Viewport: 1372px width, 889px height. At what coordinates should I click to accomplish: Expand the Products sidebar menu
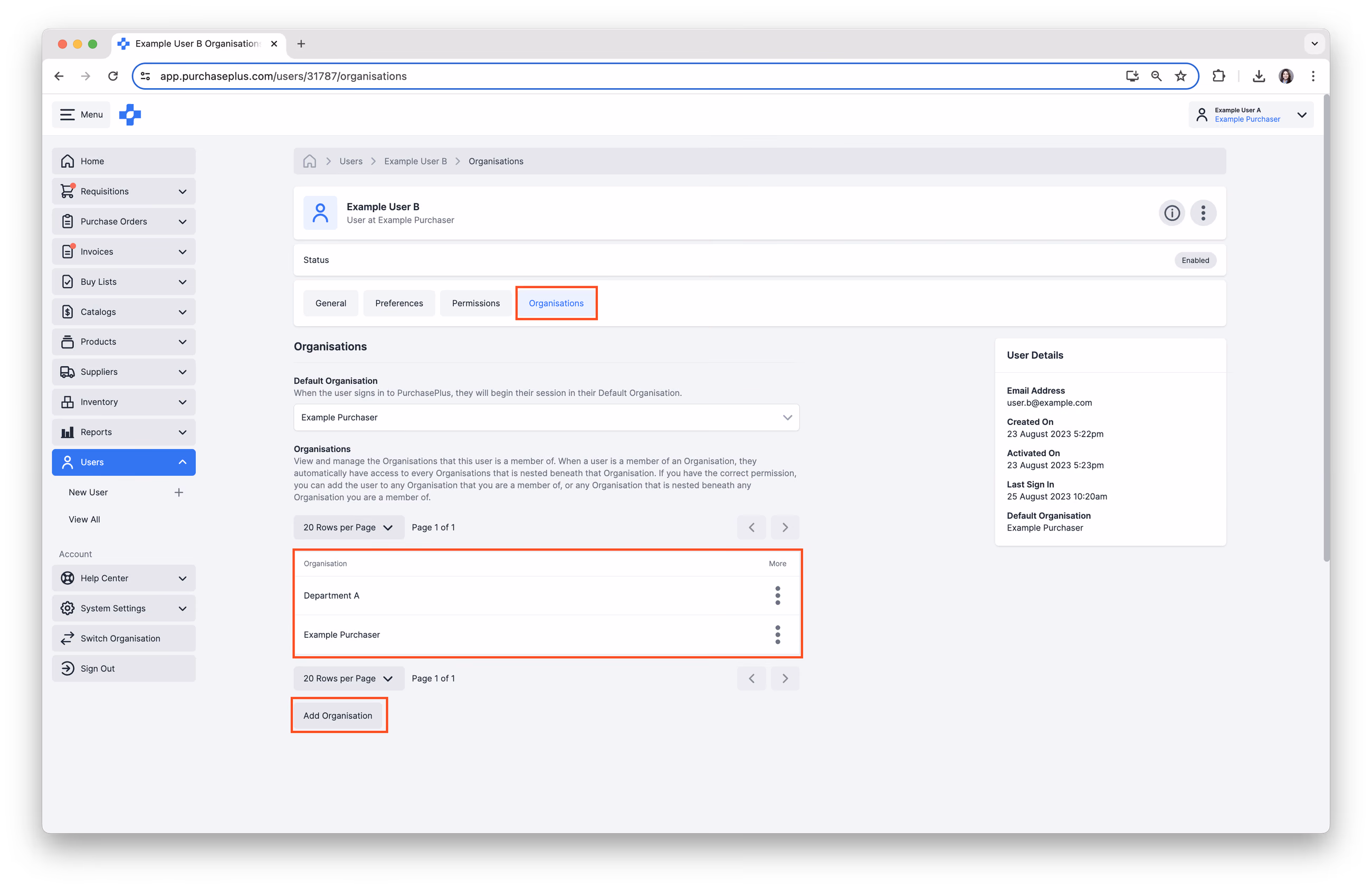[x=124, y=342]
